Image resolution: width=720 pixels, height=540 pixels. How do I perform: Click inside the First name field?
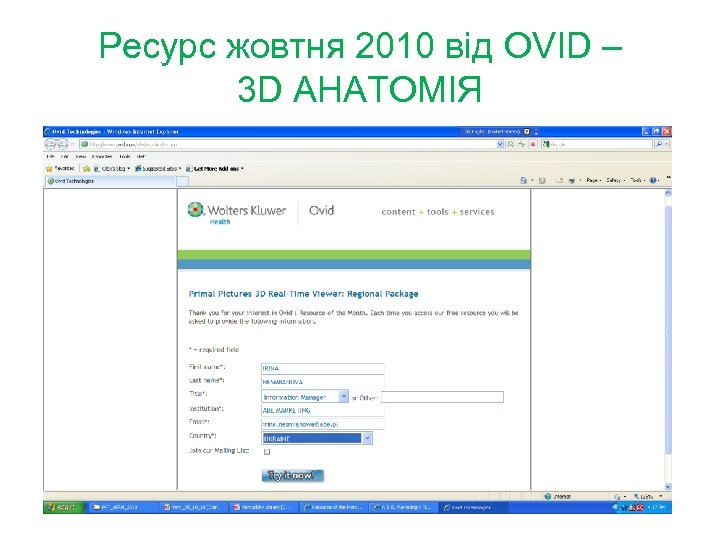(x=322, y=368)
